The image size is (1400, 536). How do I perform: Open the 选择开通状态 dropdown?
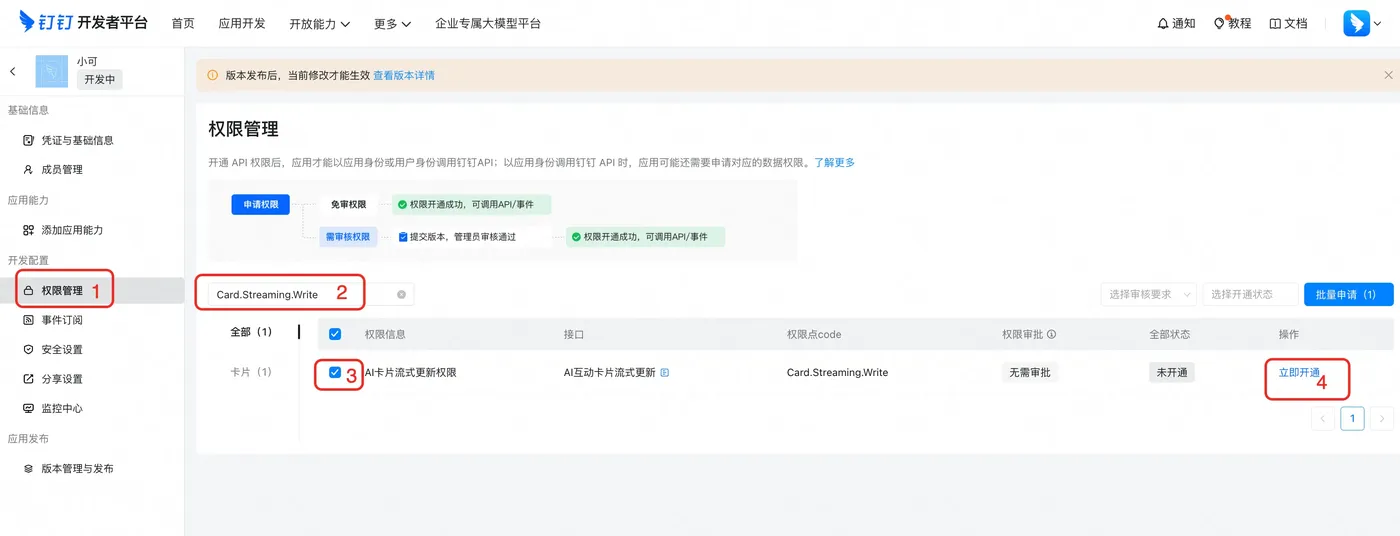click(1249, 294)
